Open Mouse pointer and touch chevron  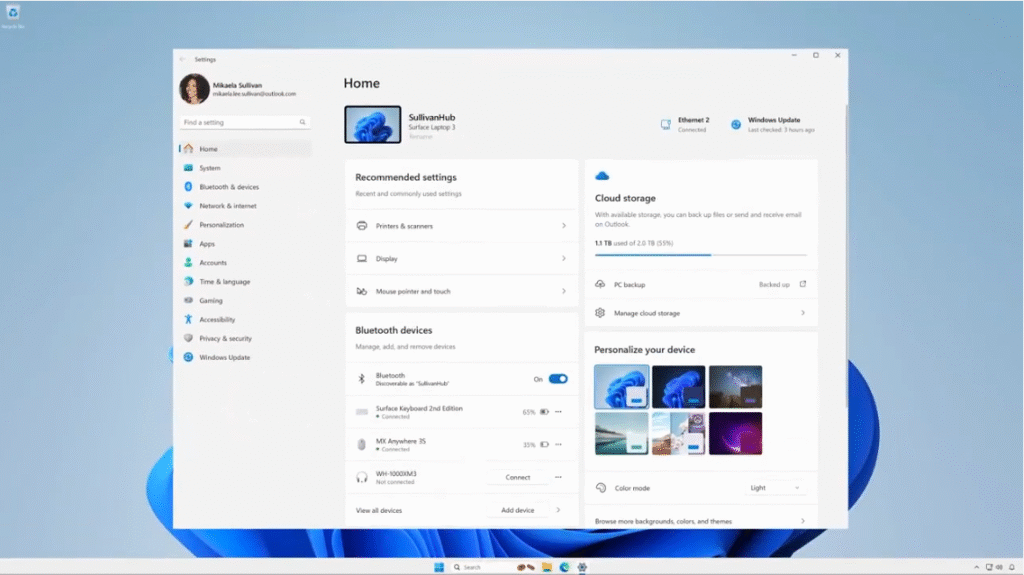pos(564,291)
